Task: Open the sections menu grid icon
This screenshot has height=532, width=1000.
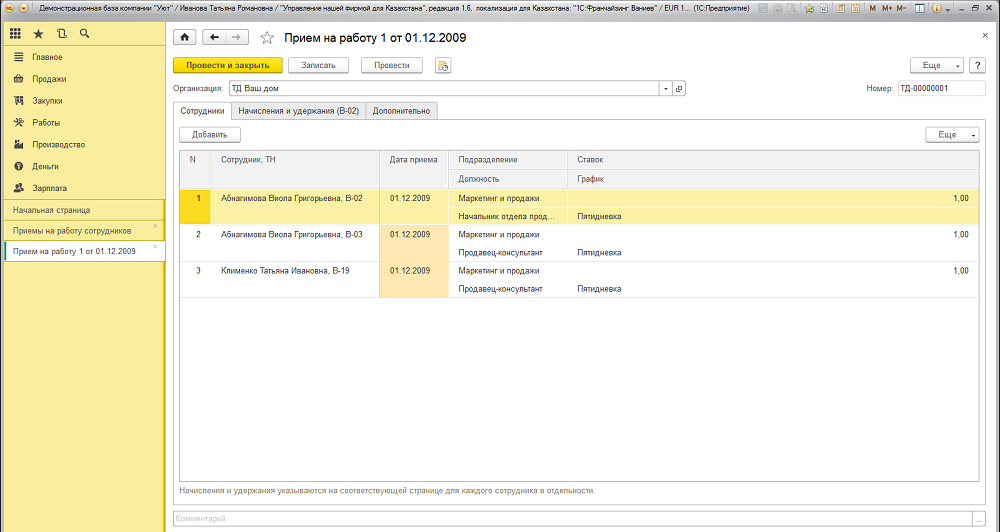Action: [16, 34]
